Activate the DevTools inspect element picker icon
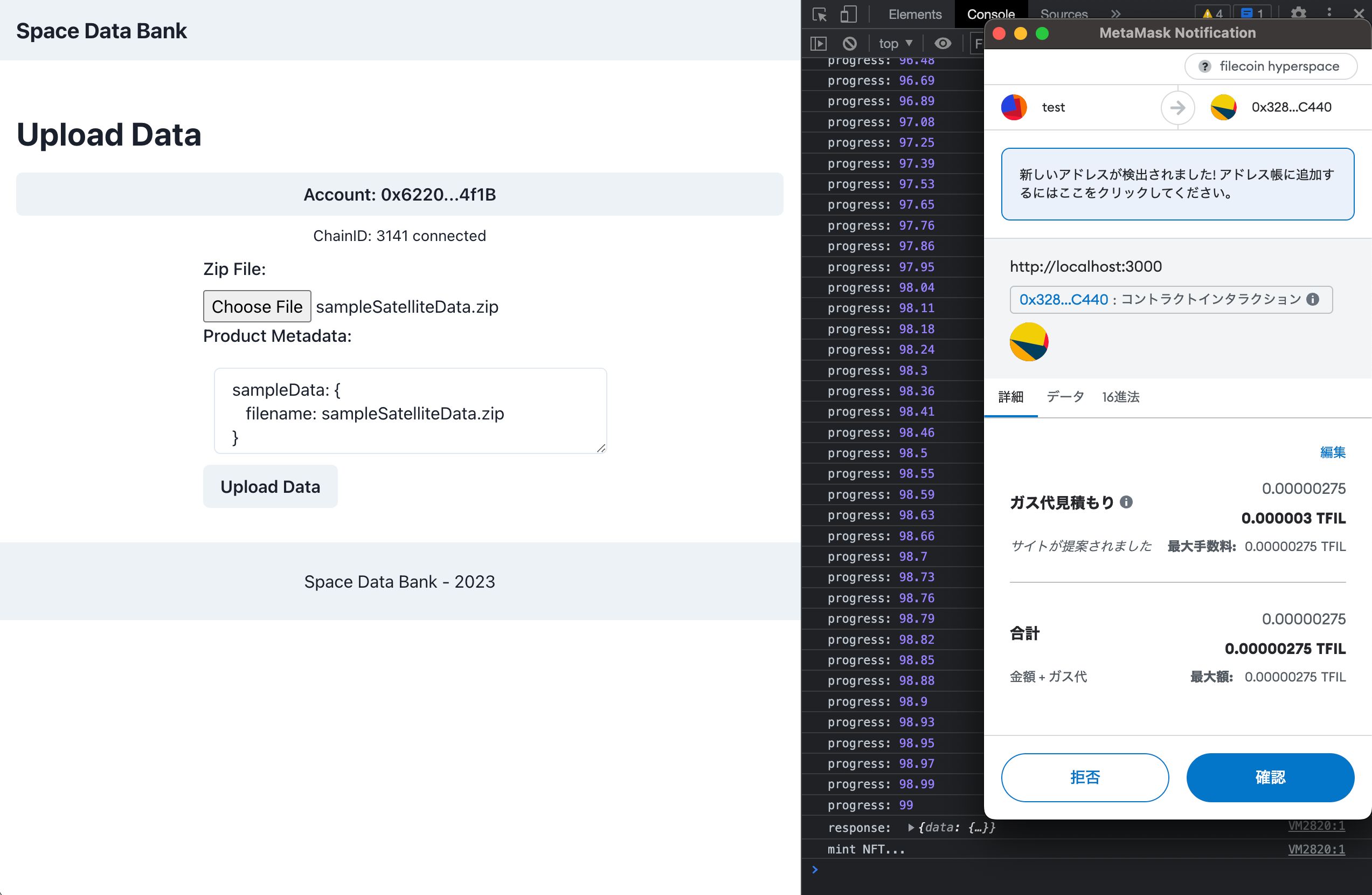Viewport: 1372px width, 895px height. pyautogui.click(x=819, y=15)
